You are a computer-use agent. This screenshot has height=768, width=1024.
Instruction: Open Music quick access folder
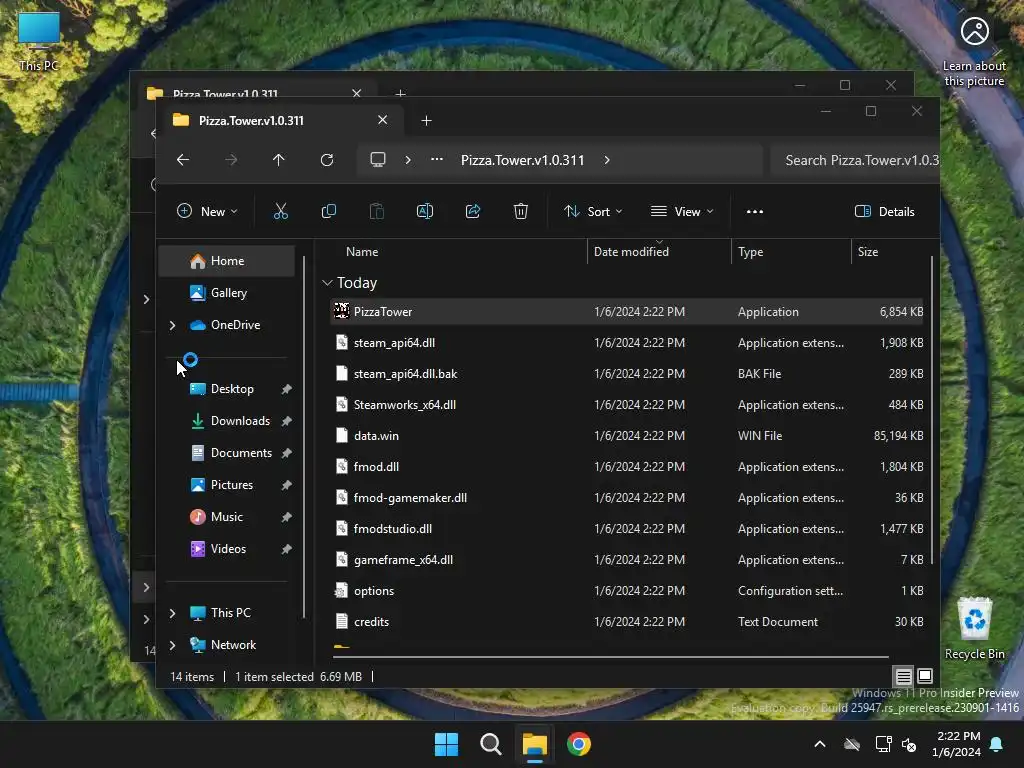pyautogui.click(x=227, y=517)
